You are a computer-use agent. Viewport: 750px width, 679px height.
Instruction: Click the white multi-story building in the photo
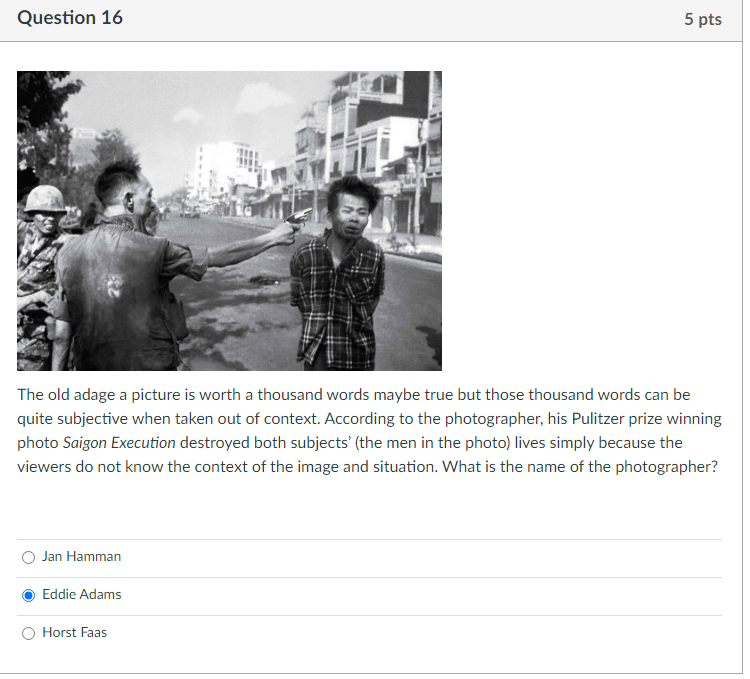click(229, 165)
